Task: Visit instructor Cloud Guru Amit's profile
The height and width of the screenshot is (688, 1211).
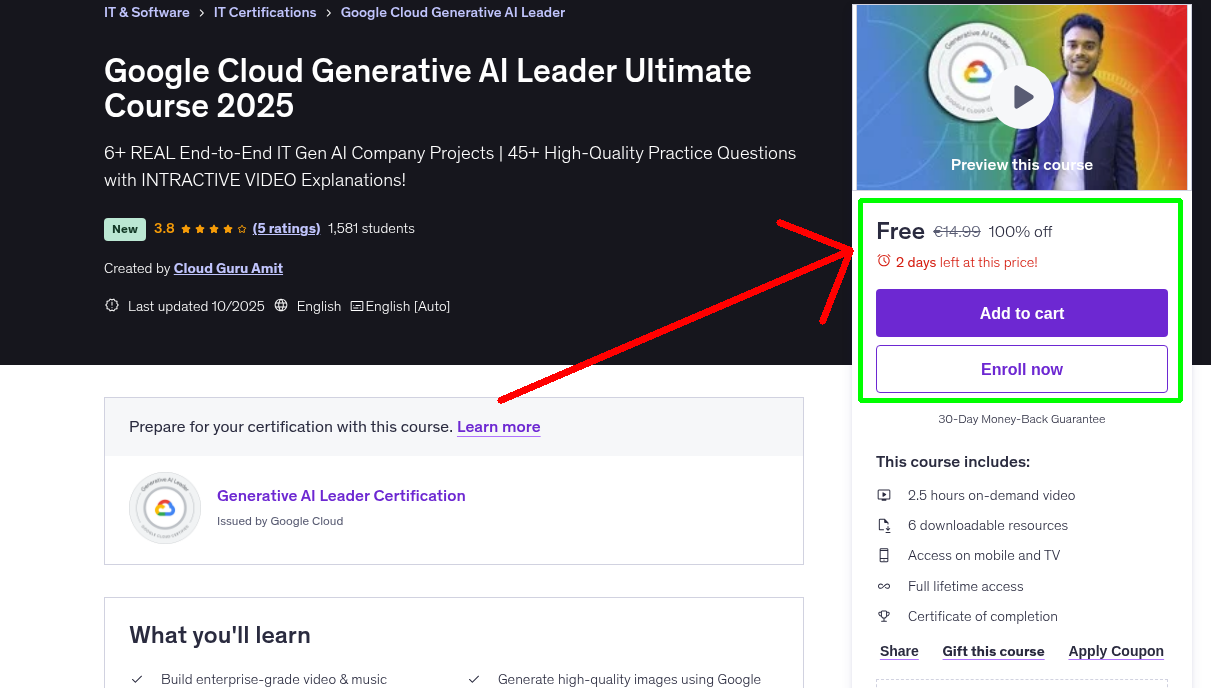Action: tap(228, 268)
